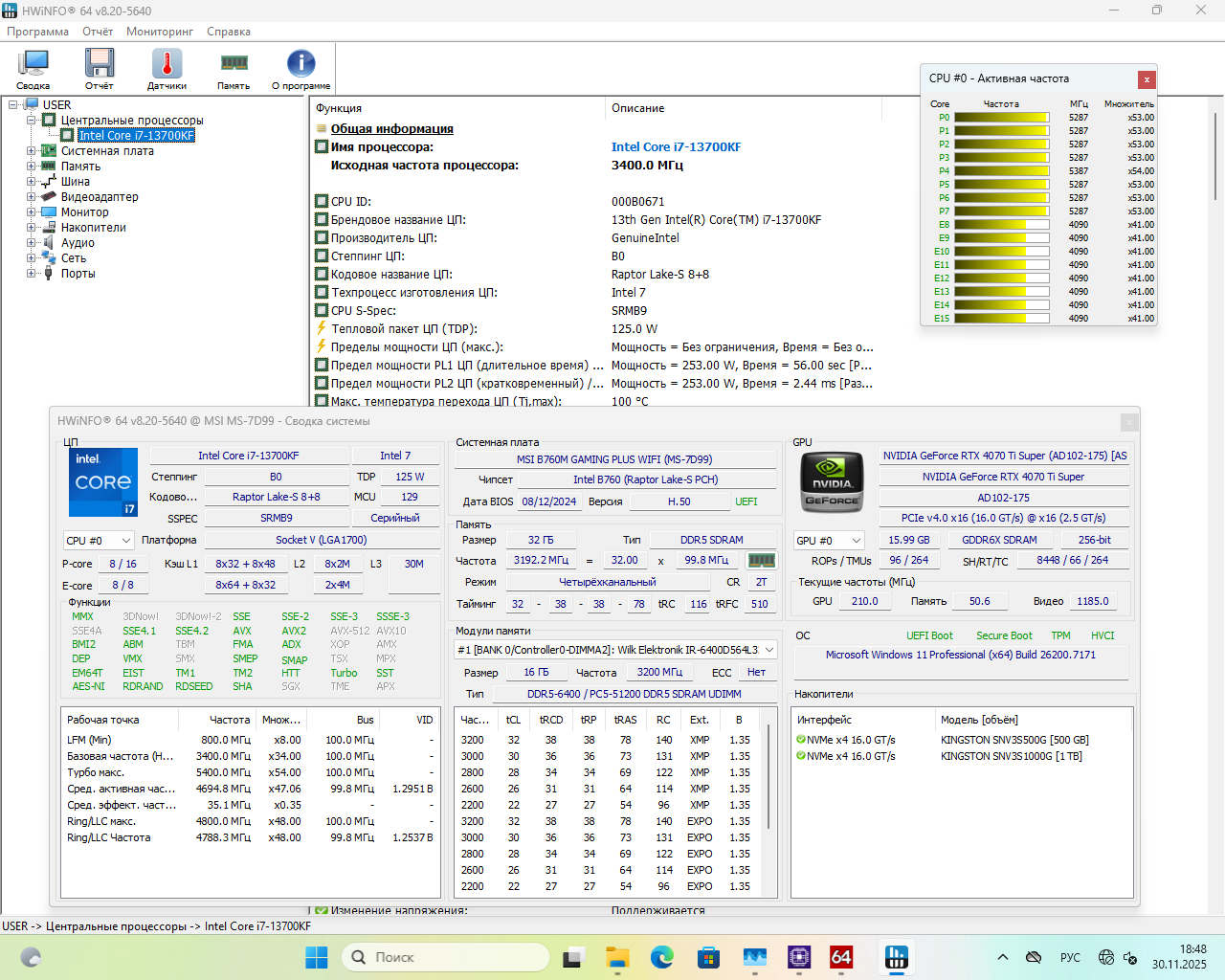
Task: Click the TPM label in the ОС section
Action: pyautogui.click(x=1060, y=635)
